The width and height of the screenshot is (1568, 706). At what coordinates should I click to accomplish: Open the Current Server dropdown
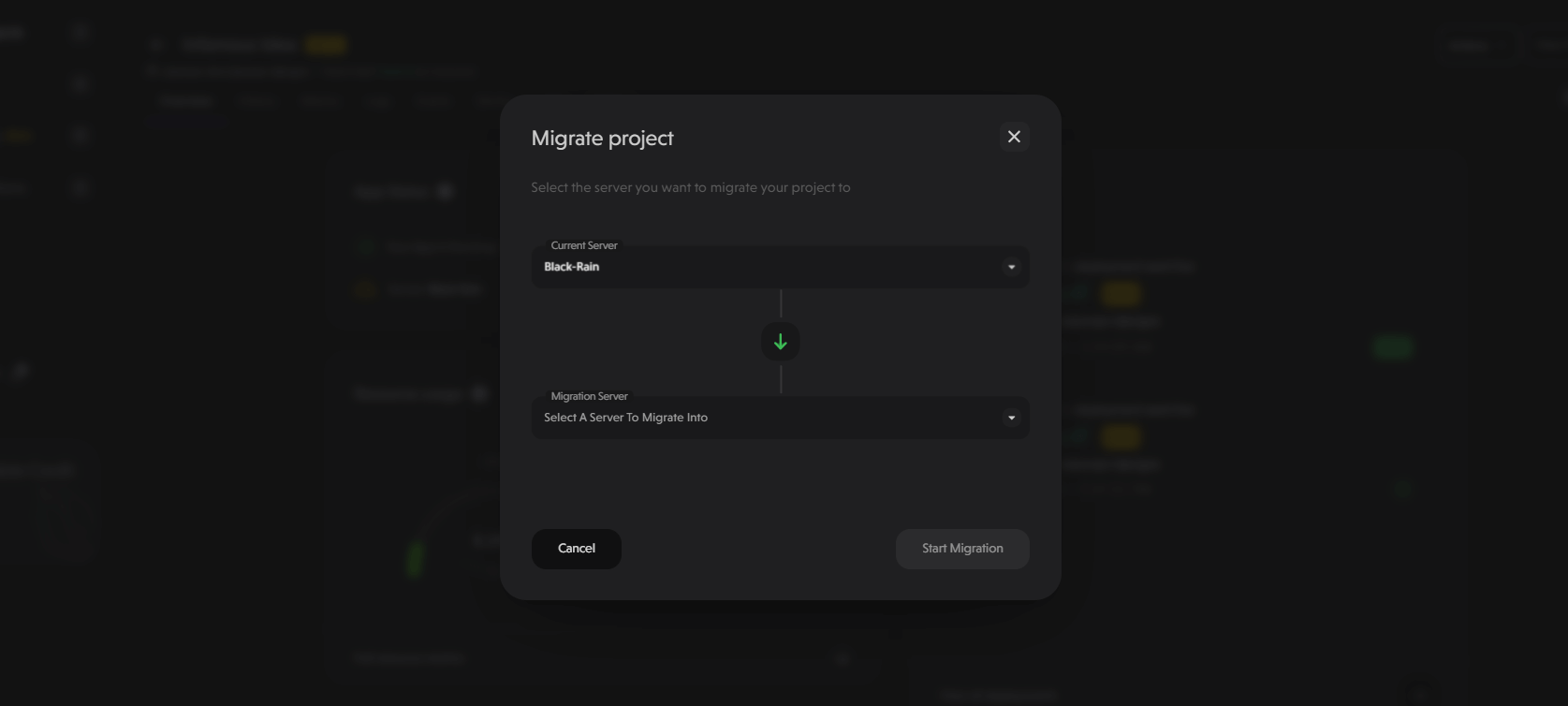781,267
